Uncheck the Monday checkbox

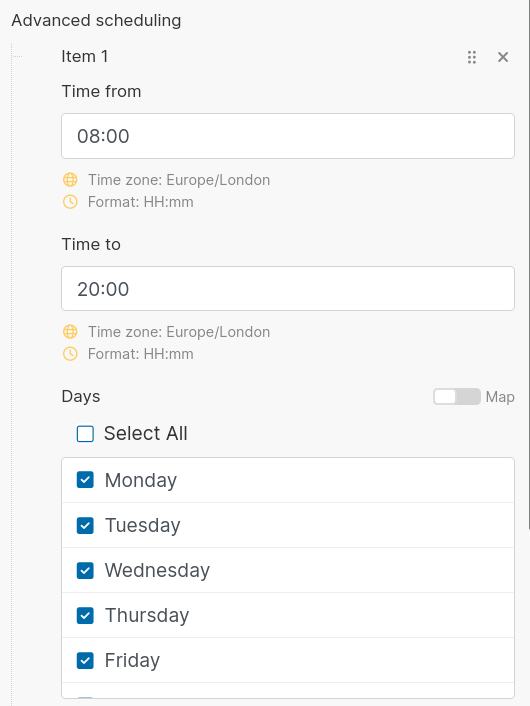[85, 480]
